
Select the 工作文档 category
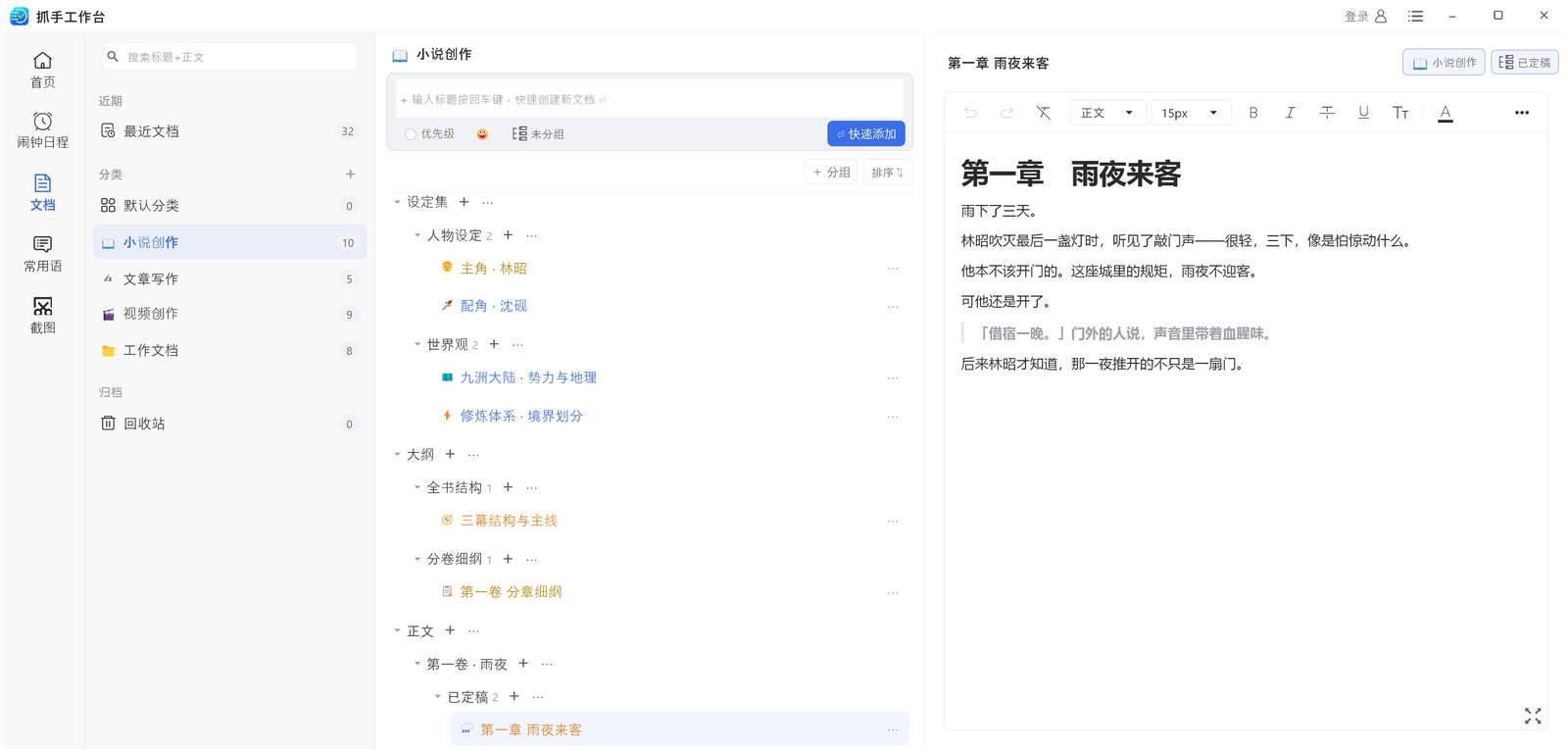pos(229,350)
